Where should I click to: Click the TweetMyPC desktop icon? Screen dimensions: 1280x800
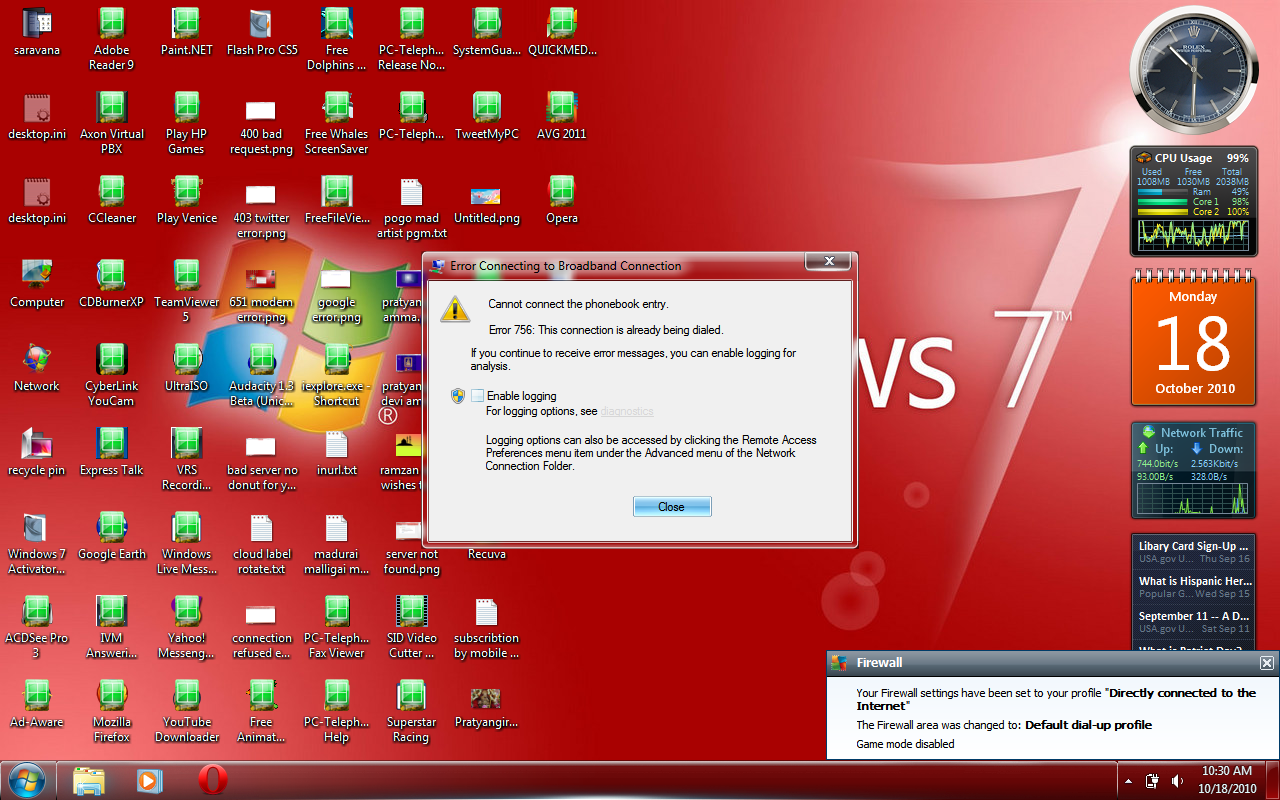tap(487, 117)
